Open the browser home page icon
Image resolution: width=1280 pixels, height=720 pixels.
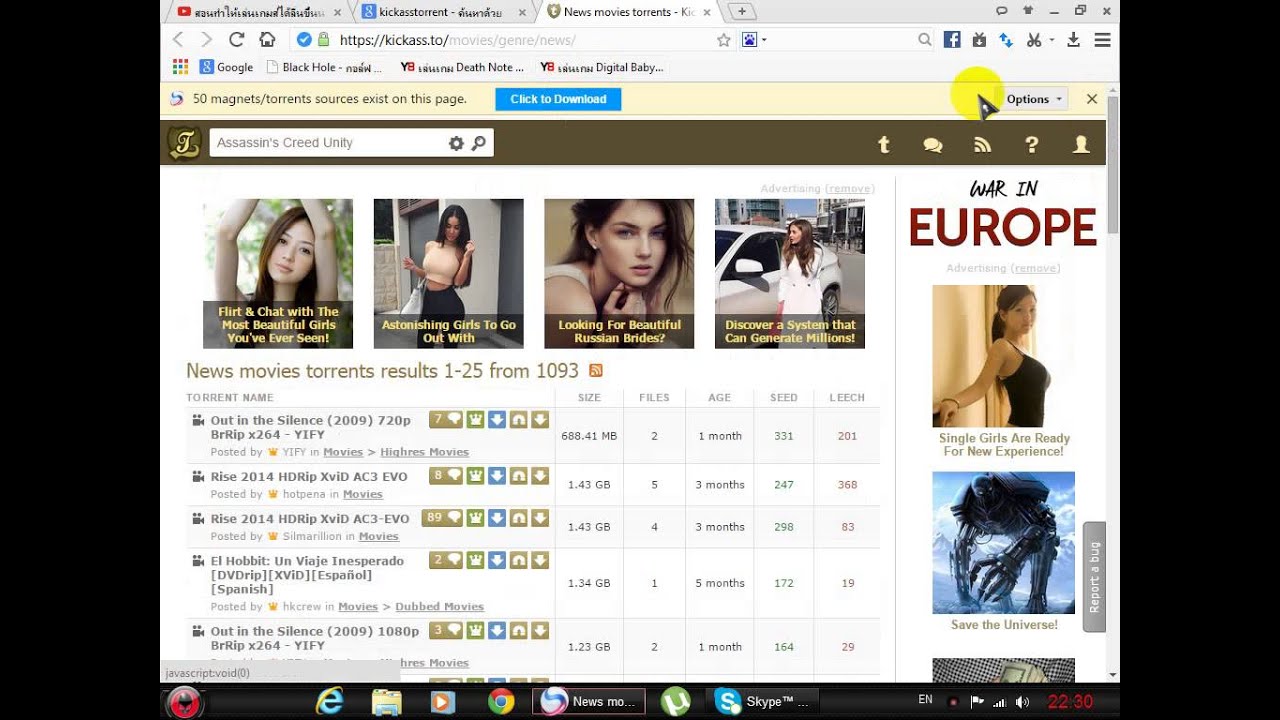coord(267,40)
